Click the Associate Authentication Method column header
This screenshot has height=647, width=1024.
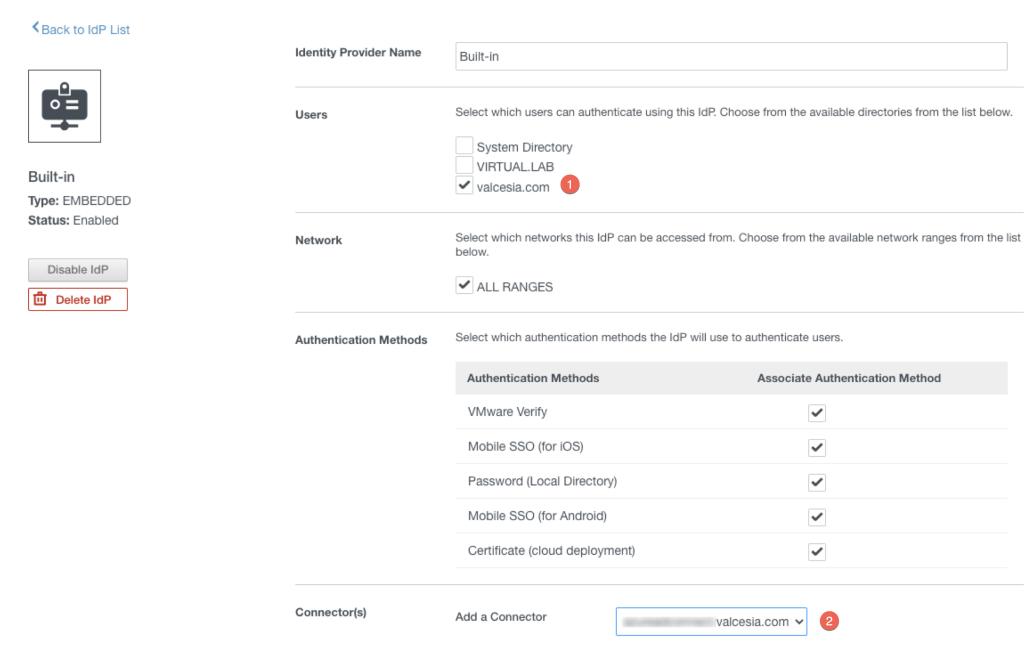[848, 378]
